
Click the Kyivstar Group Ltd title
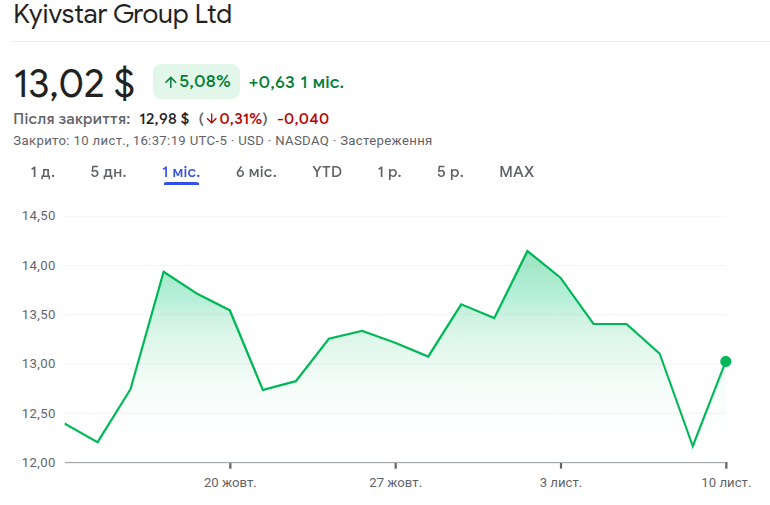122,16
